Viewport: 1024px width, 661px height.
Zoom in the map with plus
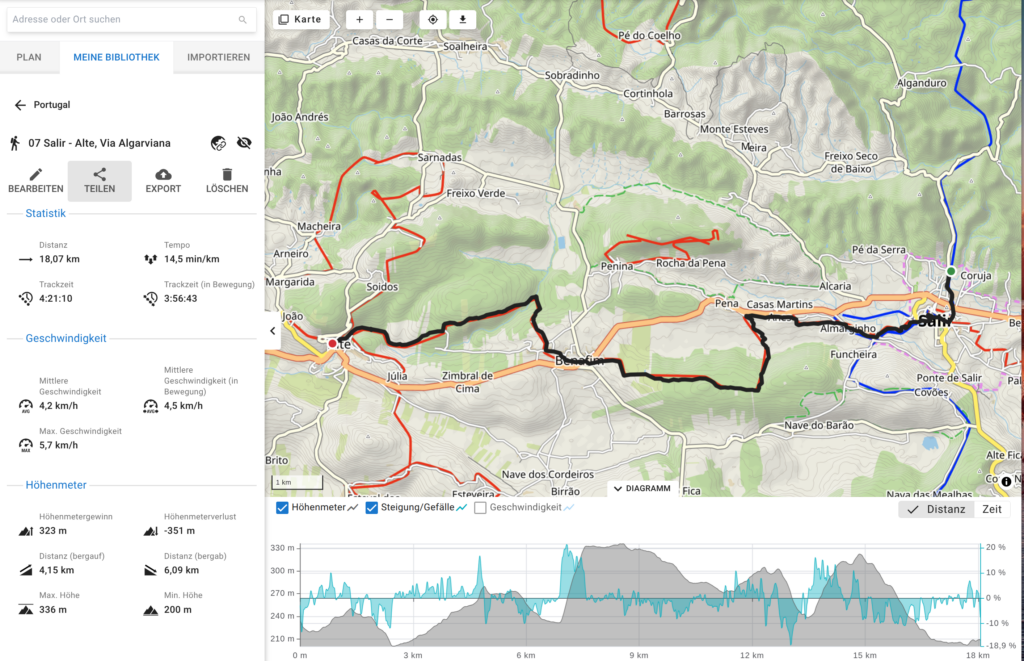tap(360, 19)
